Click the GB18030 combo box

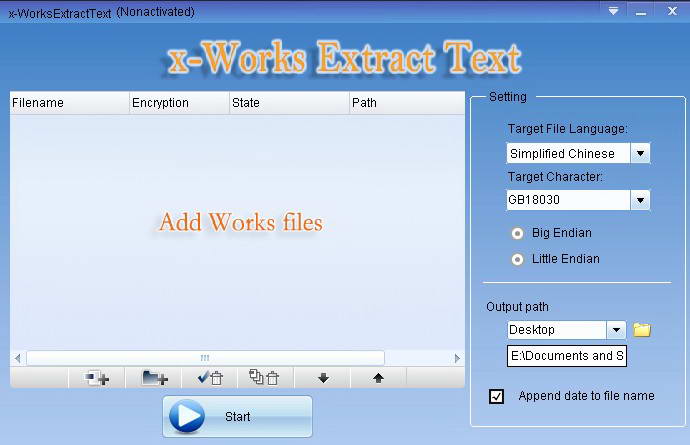[578, 200]
